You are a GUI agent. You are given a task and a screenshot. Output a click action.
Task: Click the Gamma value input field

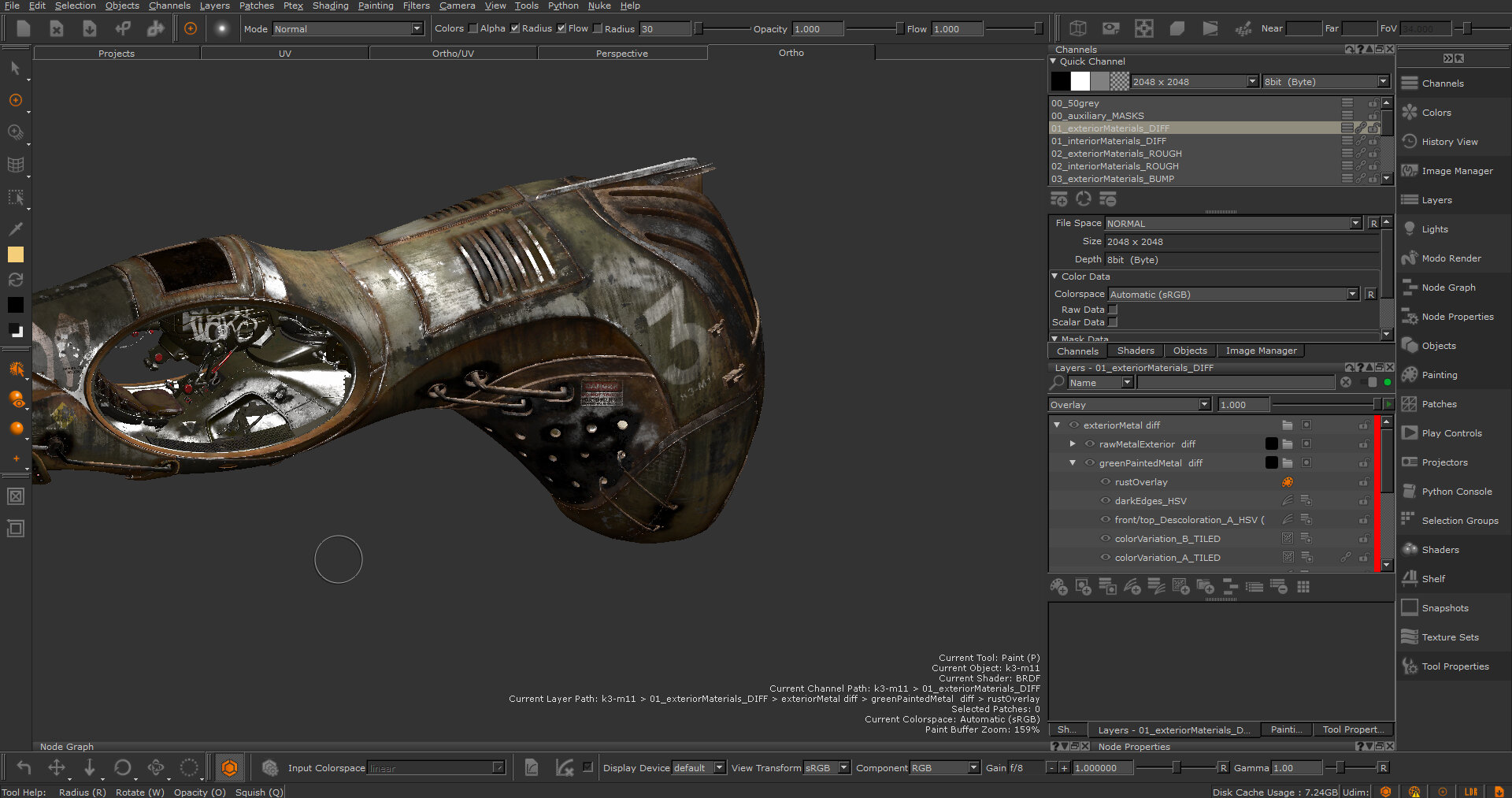coord(1295,768)
